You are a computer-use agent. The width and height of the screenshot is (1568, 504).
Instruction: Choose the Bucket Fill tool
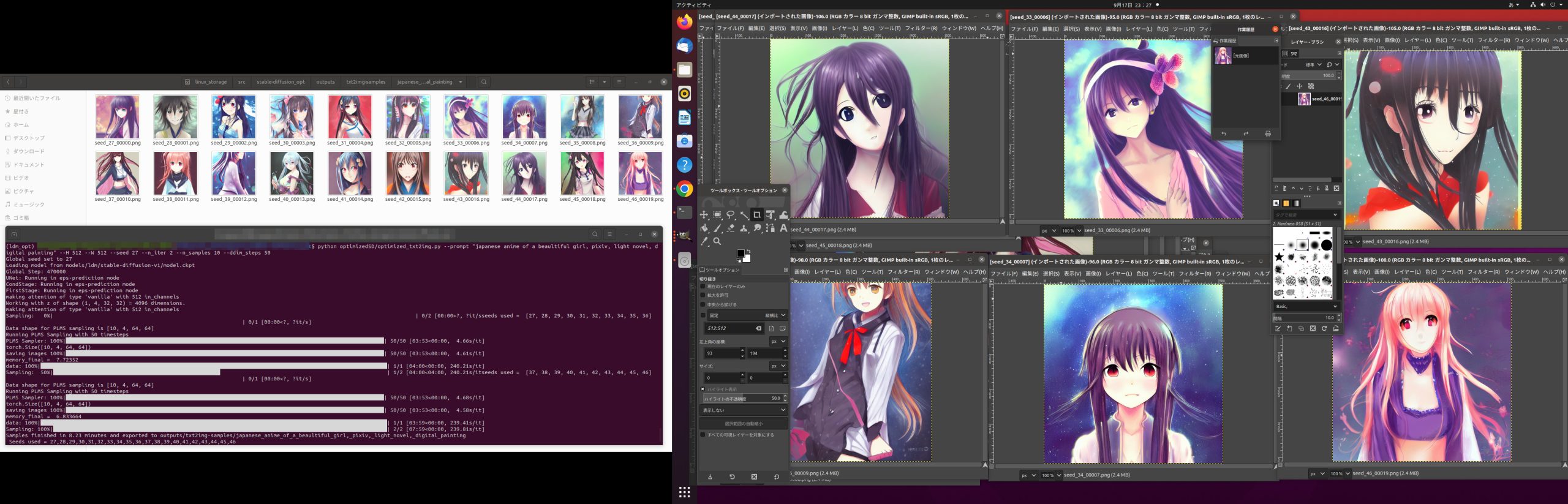(704, 228)
